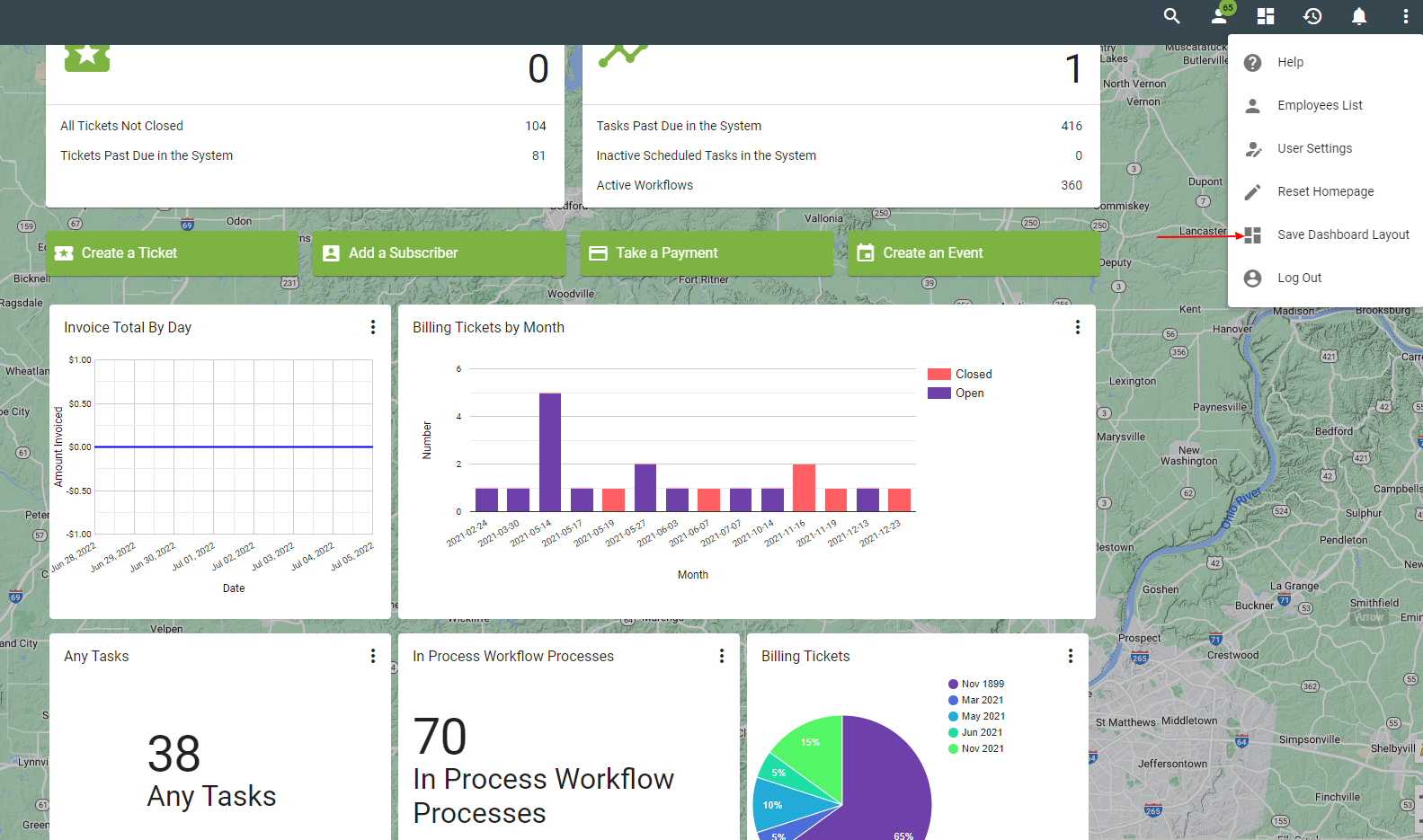Viewport: 1423px width, 840px height.
Task: Click Tickets Past Due in the System
Action: point(304,155)
